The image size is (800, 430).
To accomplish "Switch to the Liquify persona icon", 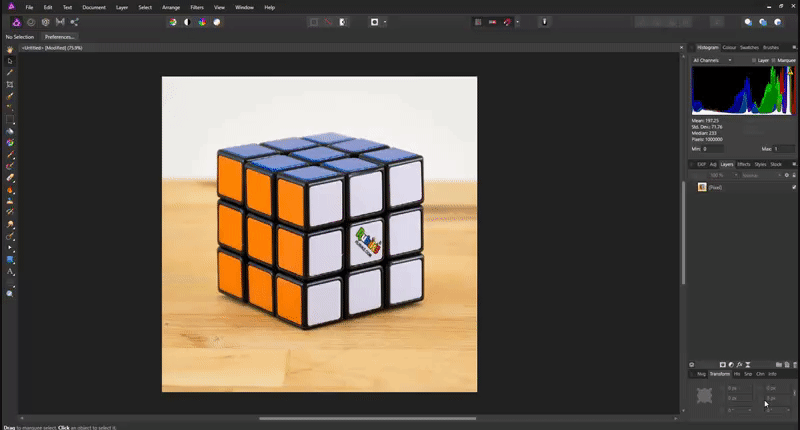I will pyautogui.click(x=31, y=22).
